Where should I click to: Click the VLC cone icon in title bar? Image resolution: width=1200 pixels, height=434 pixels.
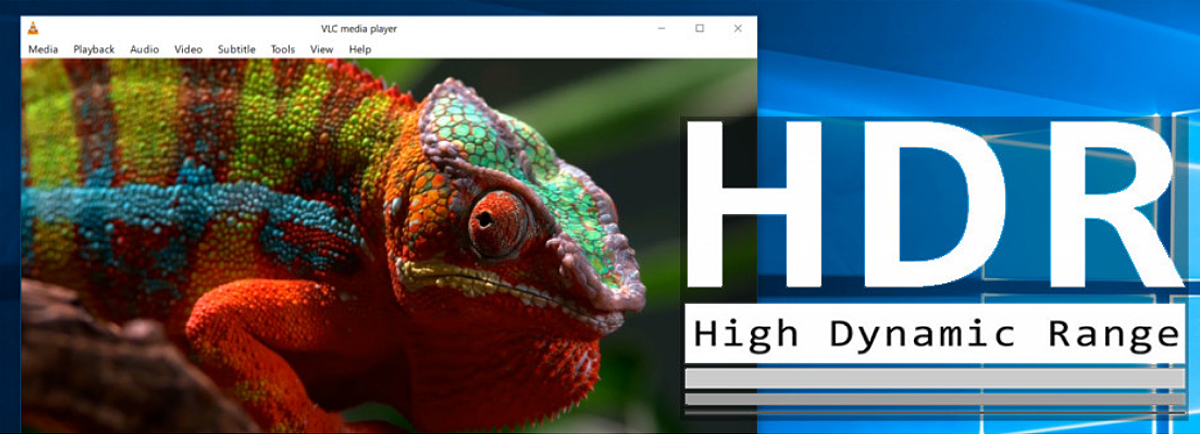(34, 28)
